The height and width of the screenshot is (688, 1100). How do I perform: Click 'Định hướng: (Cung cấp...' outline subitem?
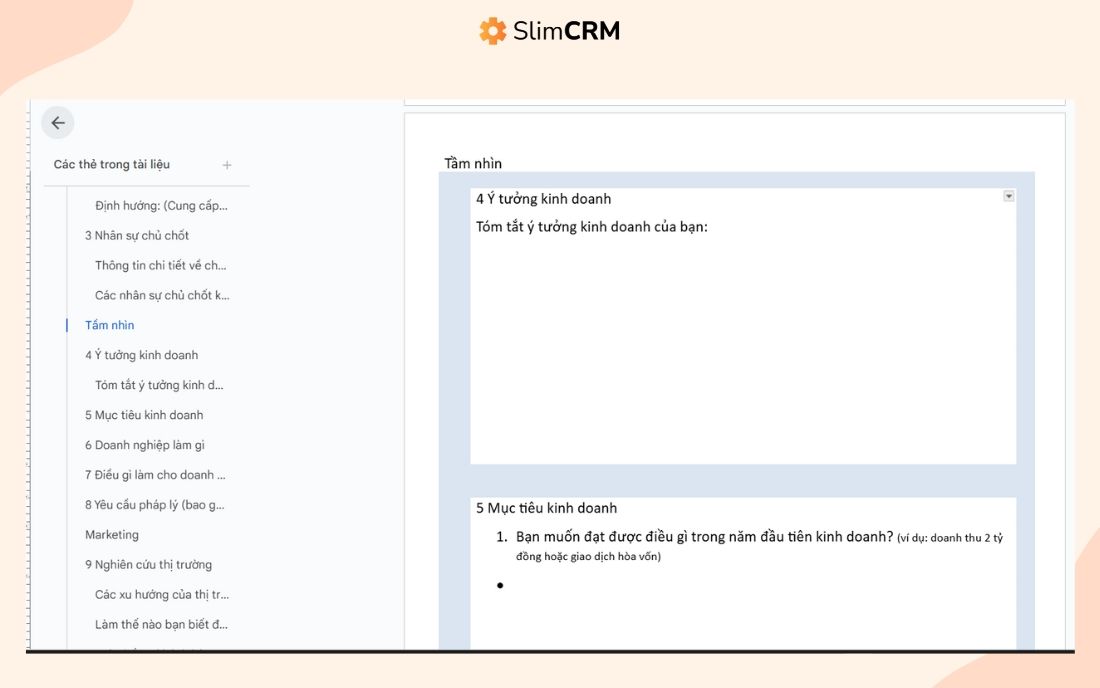pos(161,205)
